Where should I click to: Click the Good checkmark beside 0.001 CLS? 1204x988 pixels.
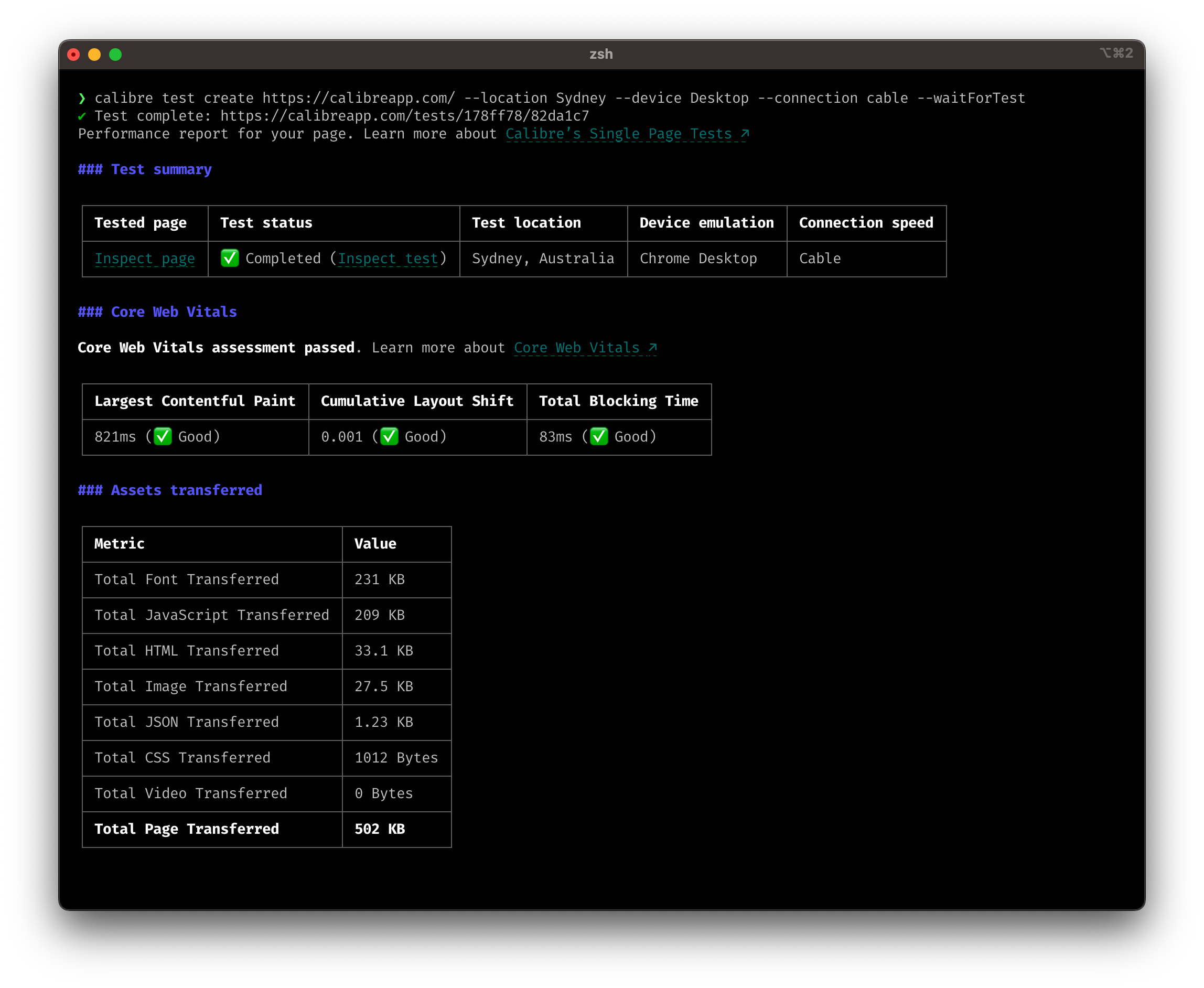point(389,436)
